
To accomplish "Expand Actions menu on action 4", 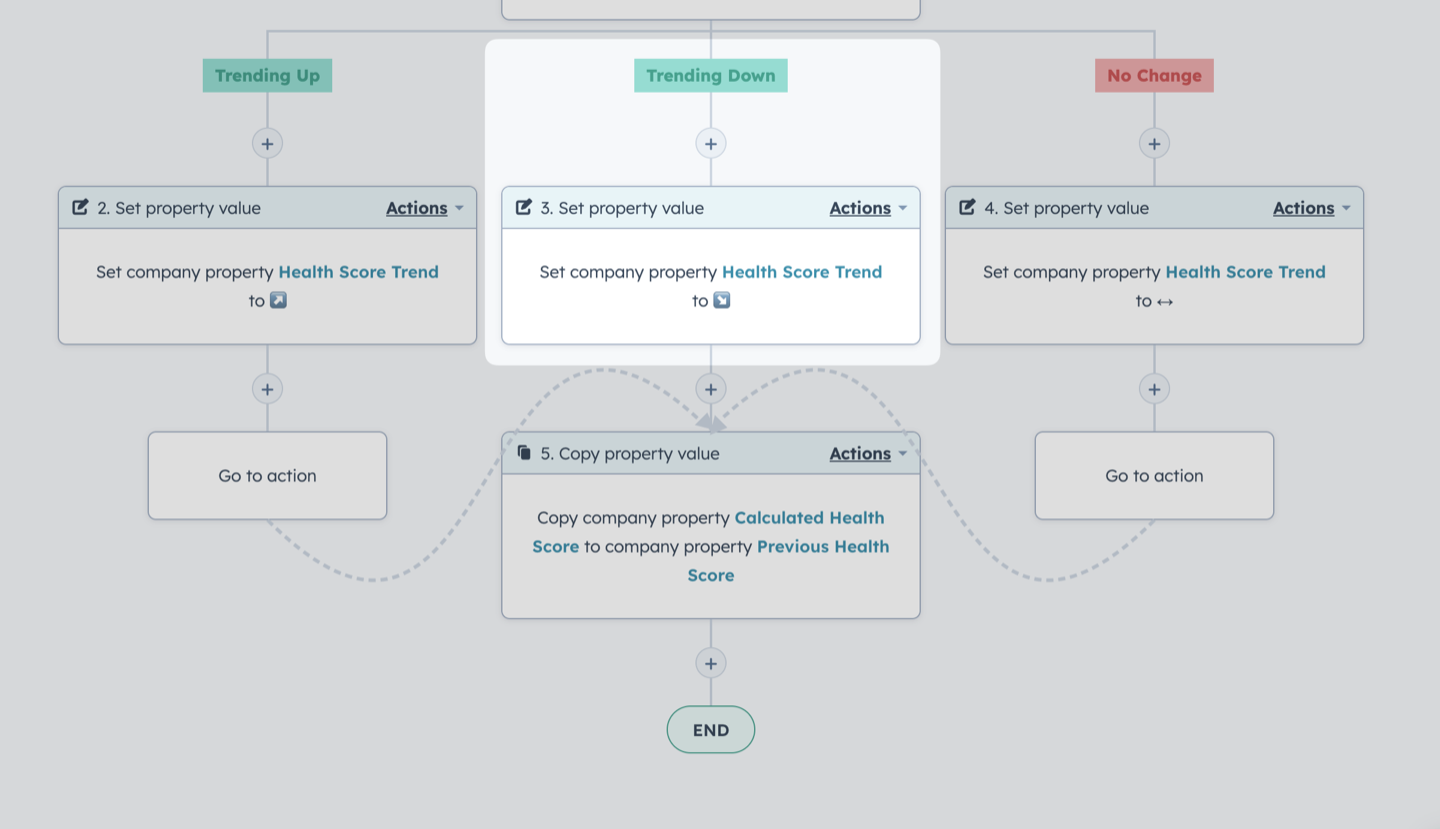I will pyautogui.click(x=1312, y=208).
